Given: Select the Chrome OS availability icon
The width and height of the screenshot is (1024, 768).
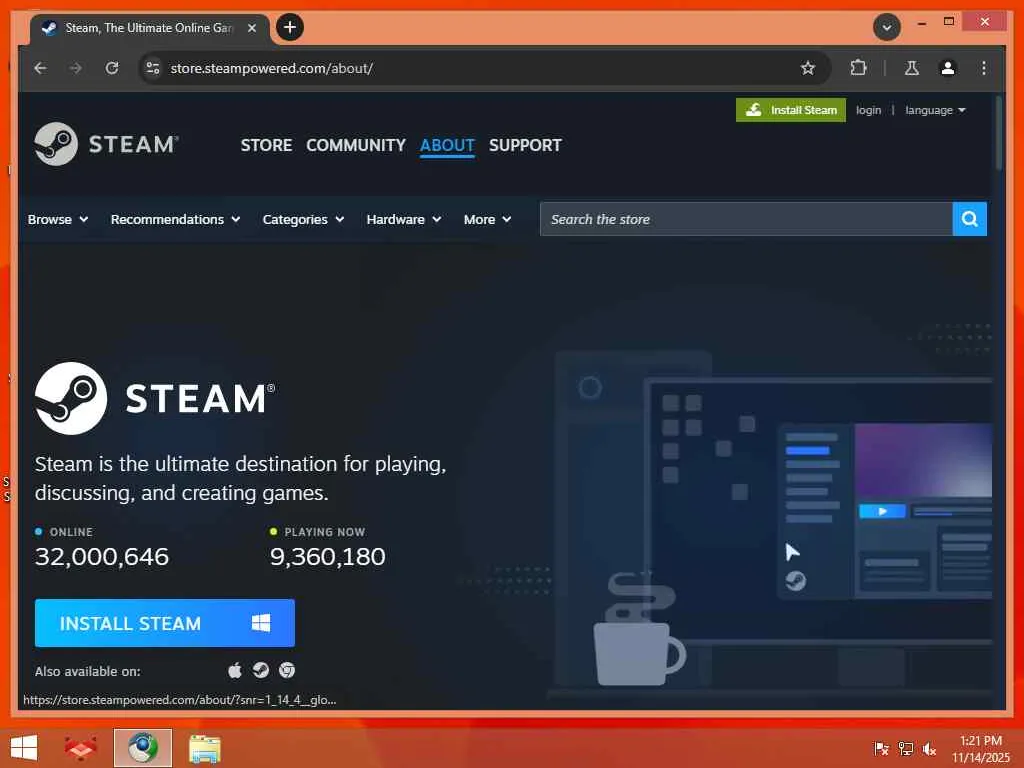Looking at the screenshot, I should point(287,671).
